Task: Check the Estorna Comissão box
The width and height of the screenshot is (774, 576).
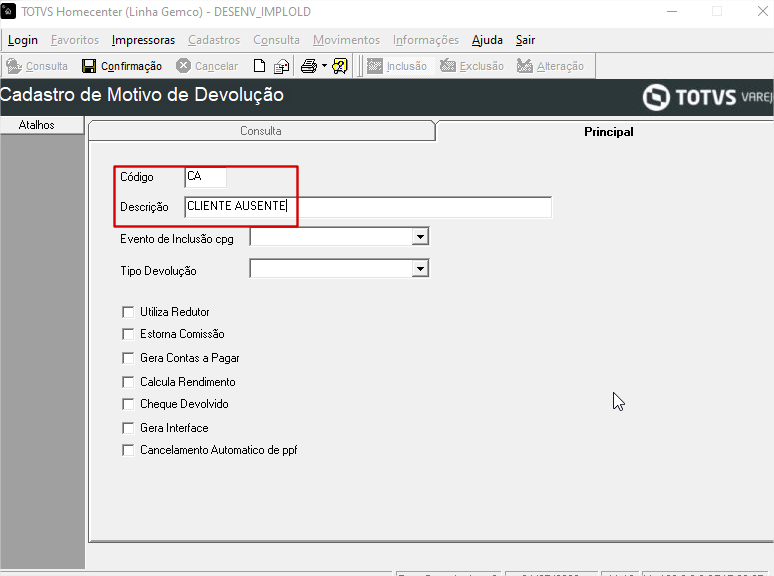Action: coord(128,334)
